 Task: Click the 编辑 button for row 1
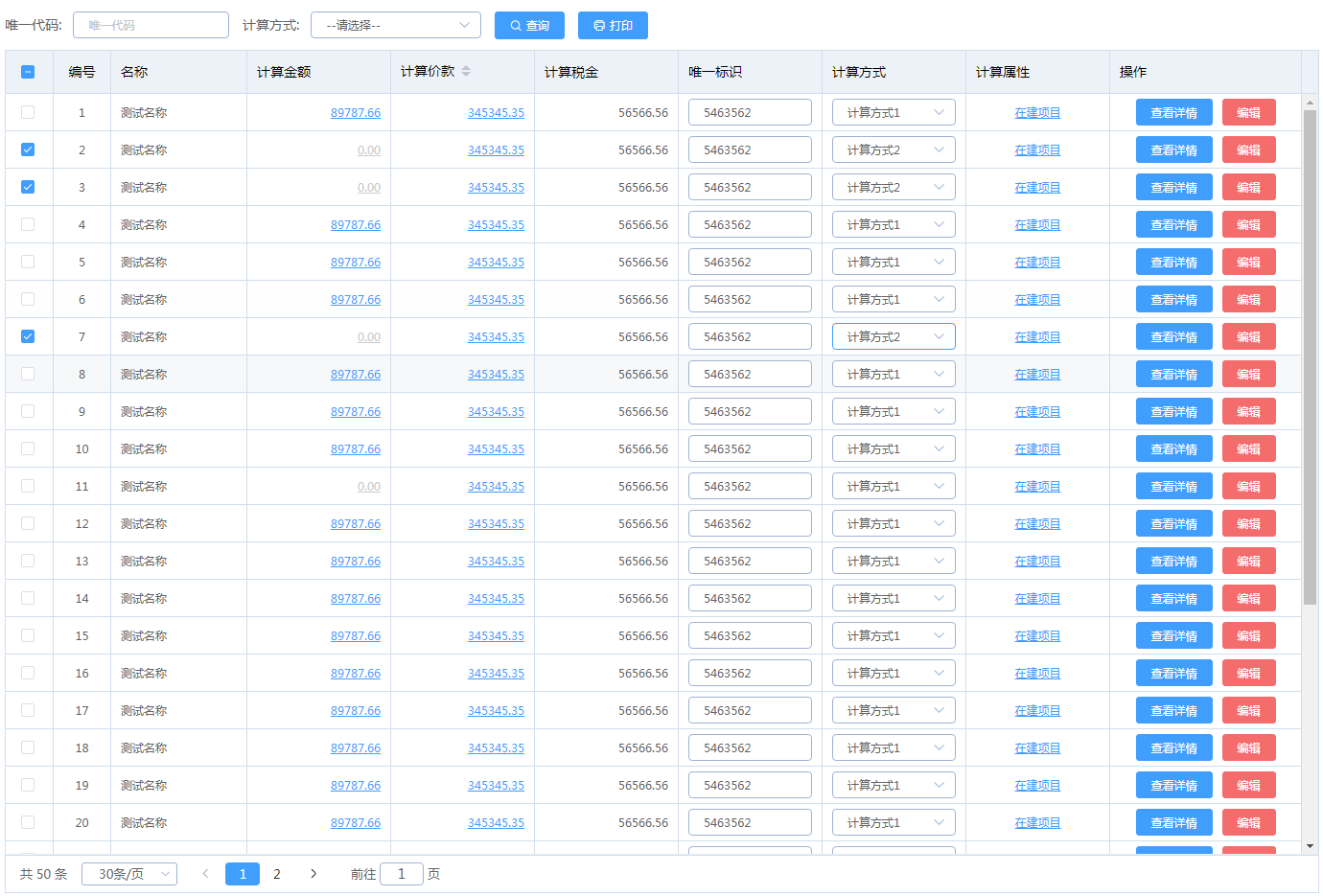(1248, 112)
